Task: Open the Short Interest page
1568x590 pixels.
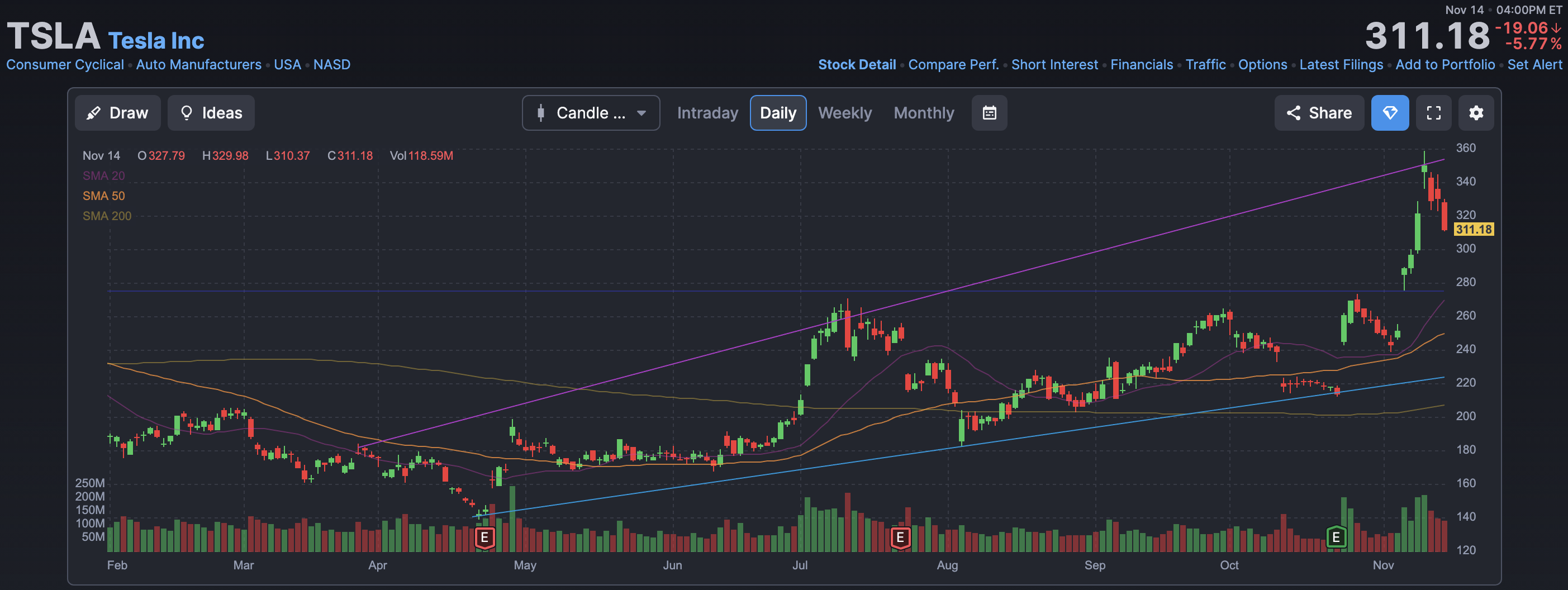Action: tap(1054, 65)
